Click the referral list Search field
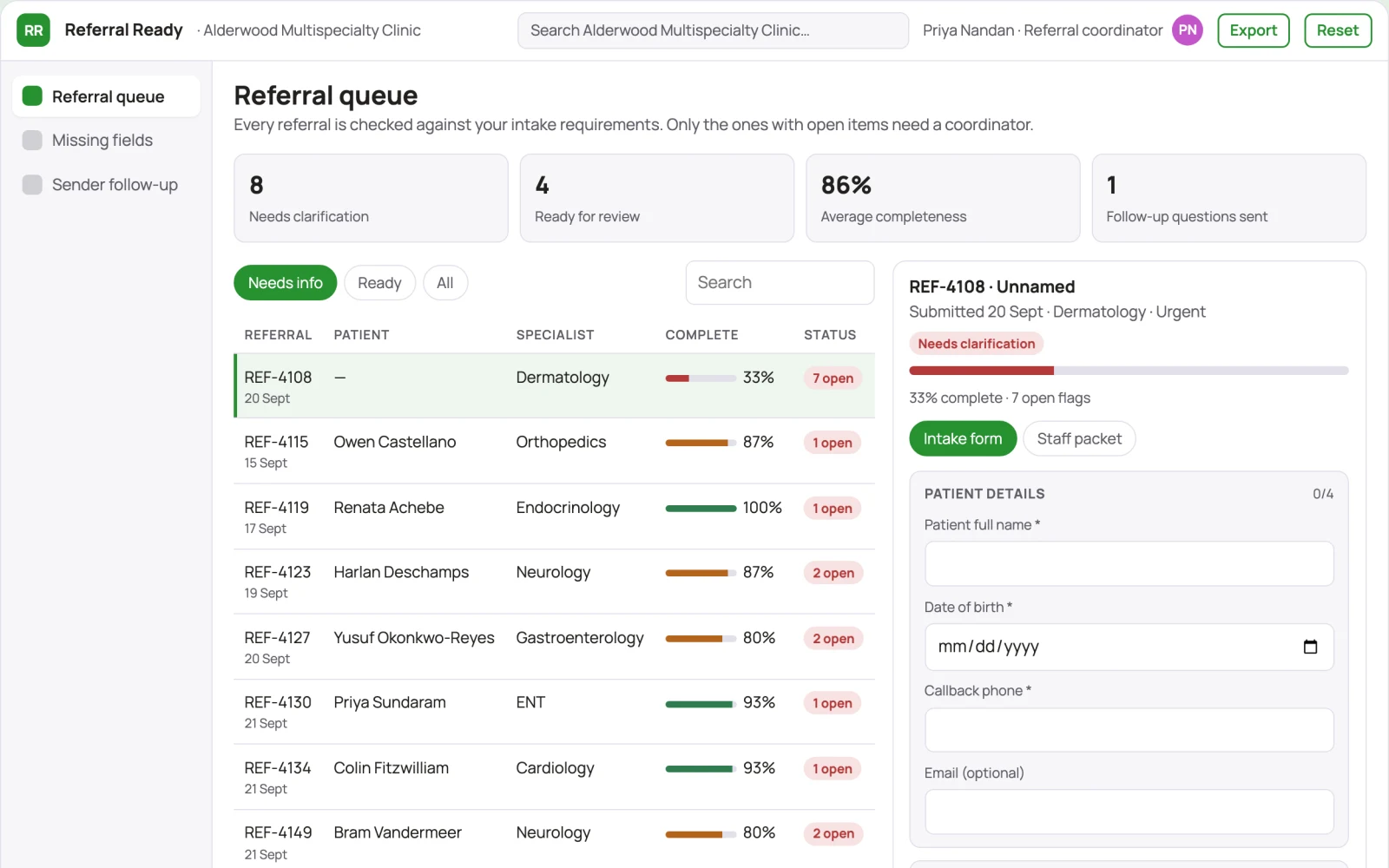 tap(780, 283)
